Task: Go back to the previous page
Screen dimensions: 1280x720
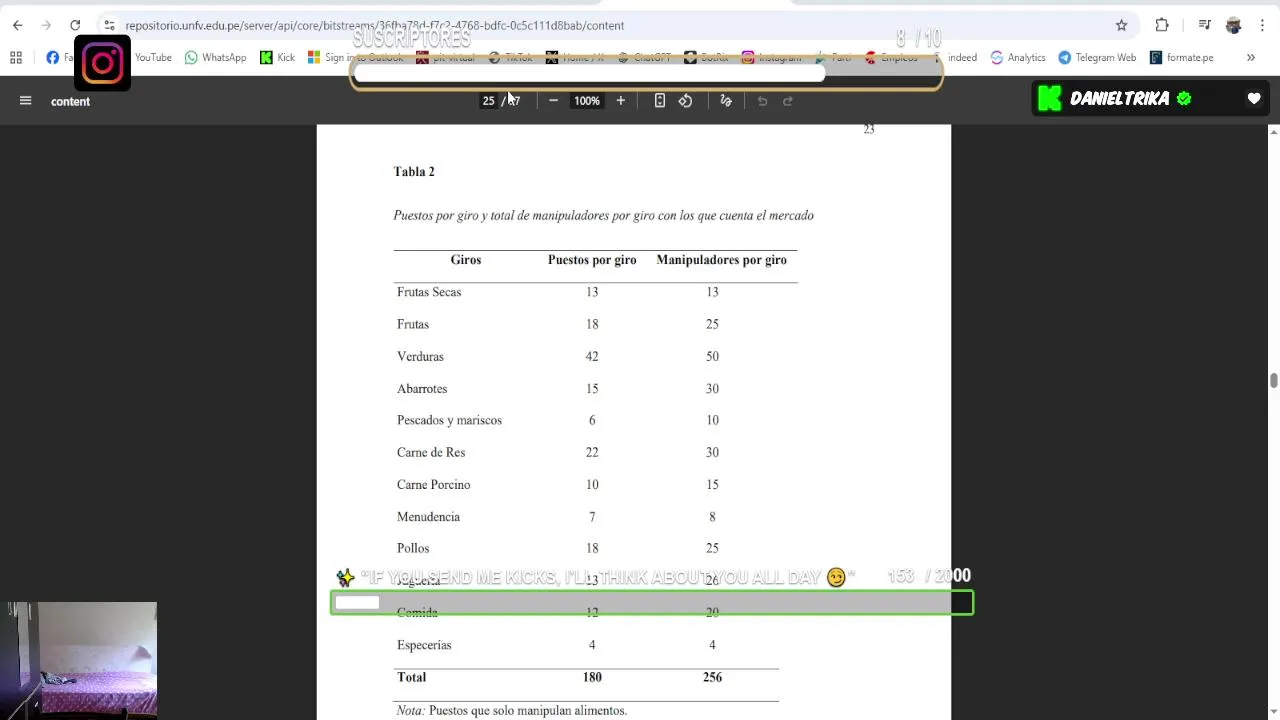Action: point(17,25)
